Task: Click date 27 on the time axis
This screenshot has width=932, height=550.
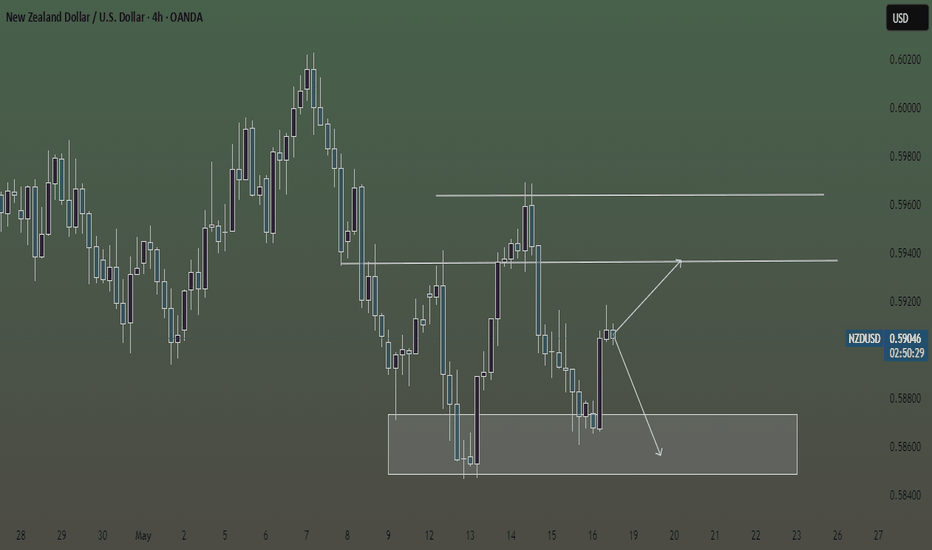Action: tap(879, 535)
